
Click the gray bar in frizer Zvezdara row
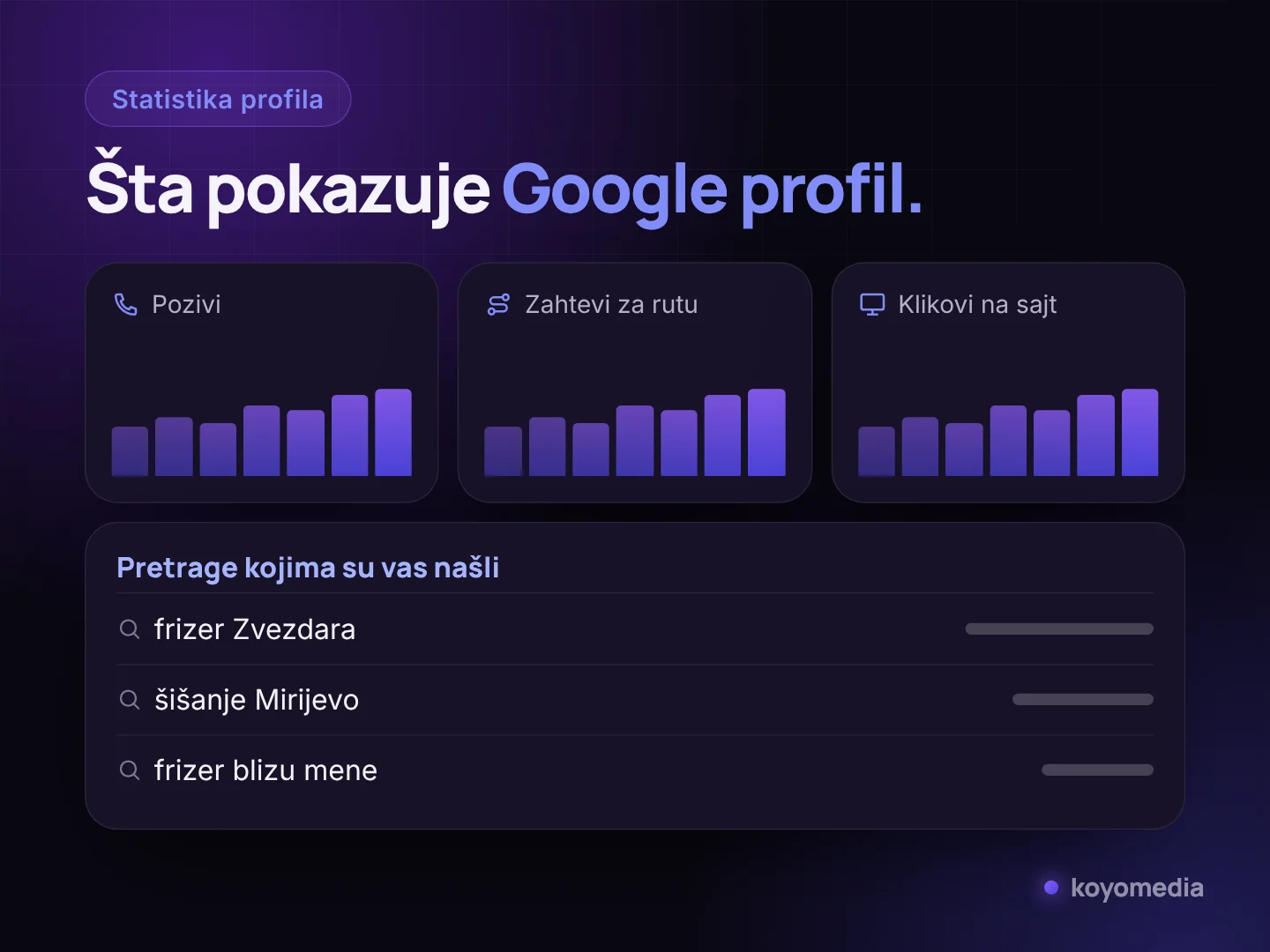point(1059,629)
